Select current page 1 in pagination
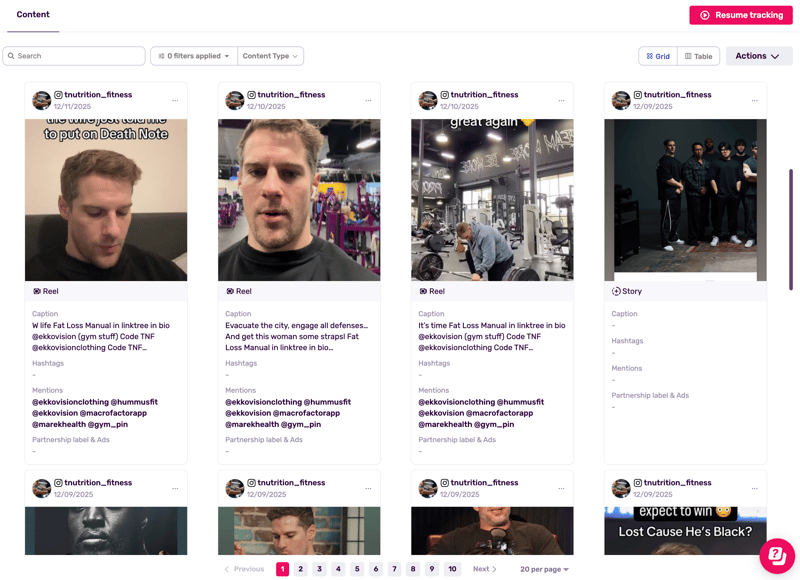Image resolution: width=800 pixels, height=580 pixels. (282, 569)
